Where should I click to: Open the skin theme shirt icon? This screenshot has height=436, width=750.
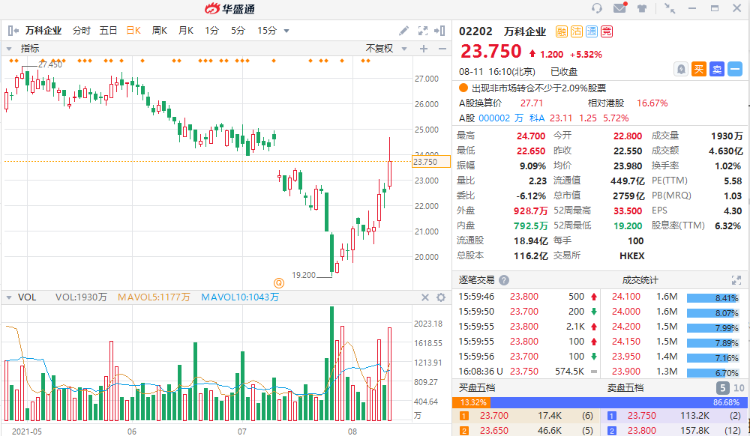tap(642, 8)
